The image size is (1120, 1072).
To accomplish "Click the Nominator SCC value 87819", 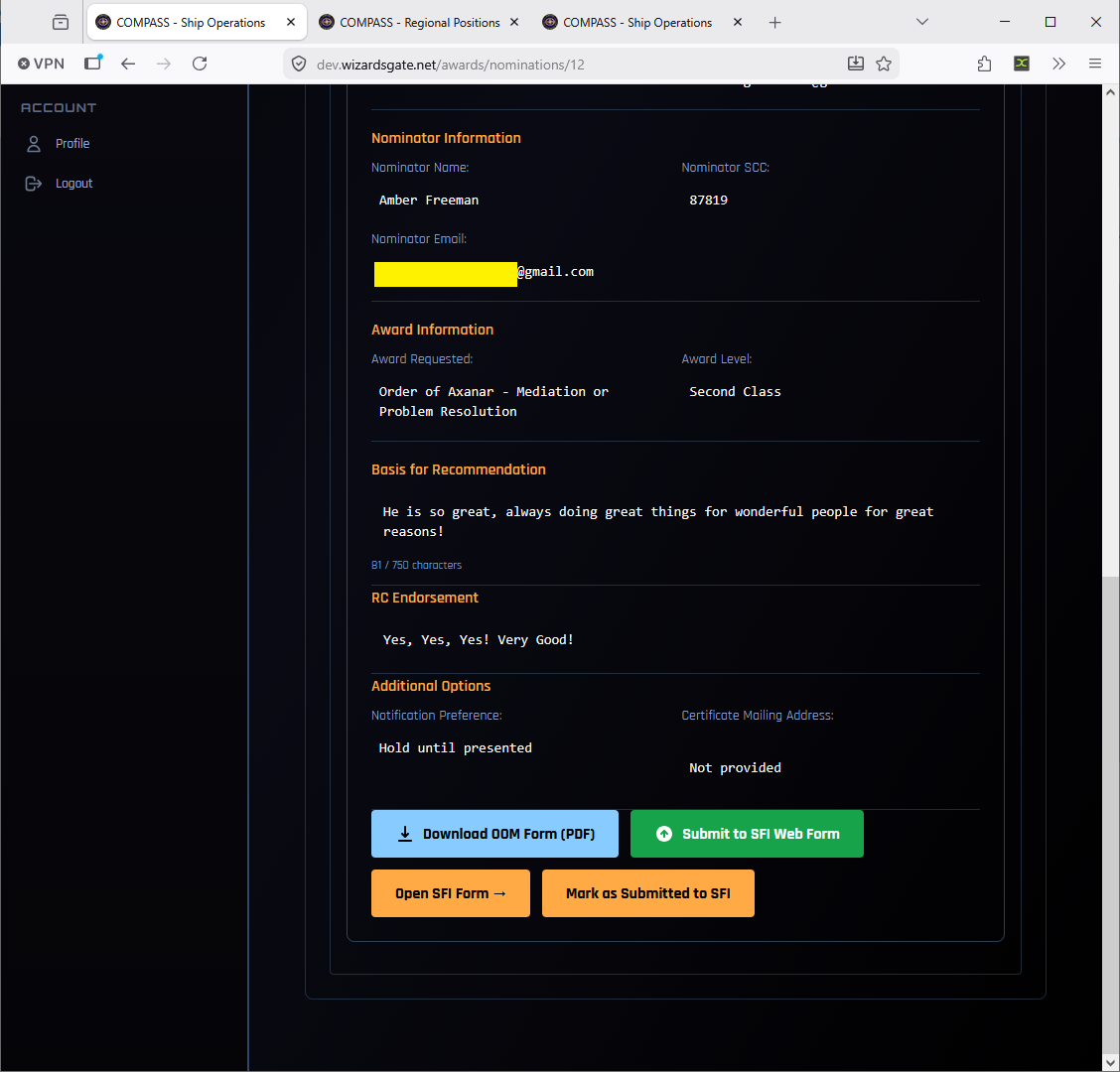I will 708,200.
